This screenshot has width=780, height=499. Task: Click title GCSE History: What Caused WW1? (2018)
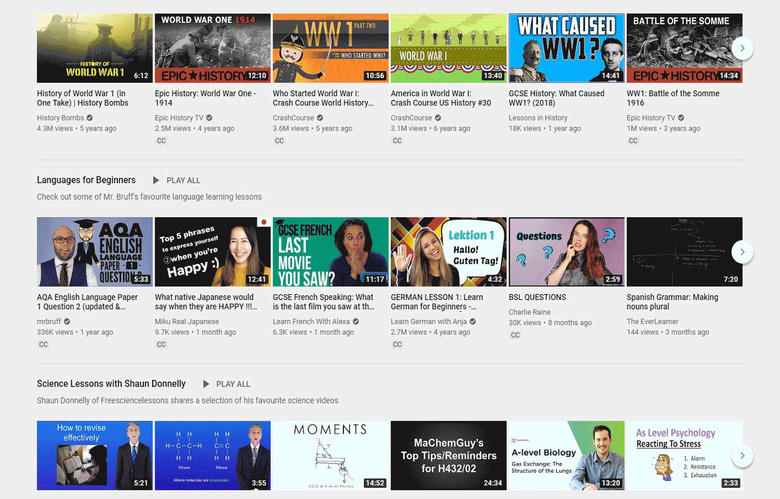tap(557, 98)
